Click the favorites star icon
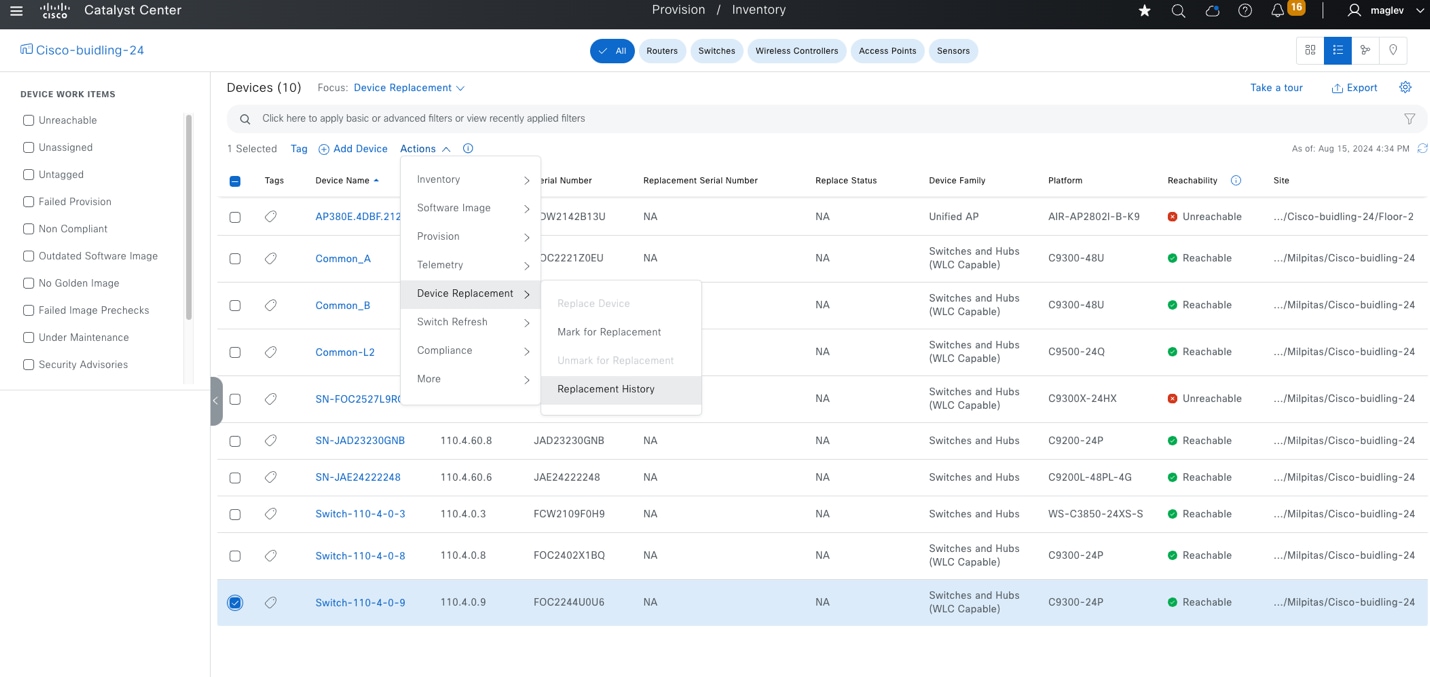 tap(1144, 11)
